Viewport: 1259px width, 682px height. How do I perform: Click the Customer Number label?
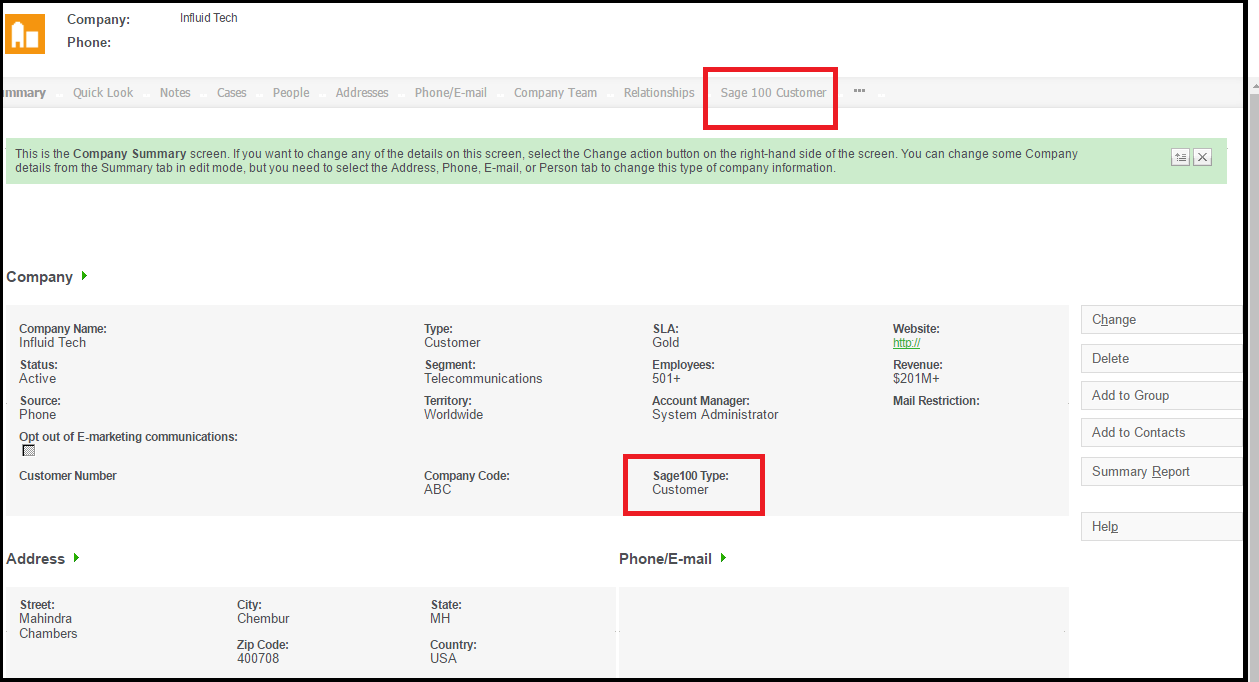click(x=68, y=476)
